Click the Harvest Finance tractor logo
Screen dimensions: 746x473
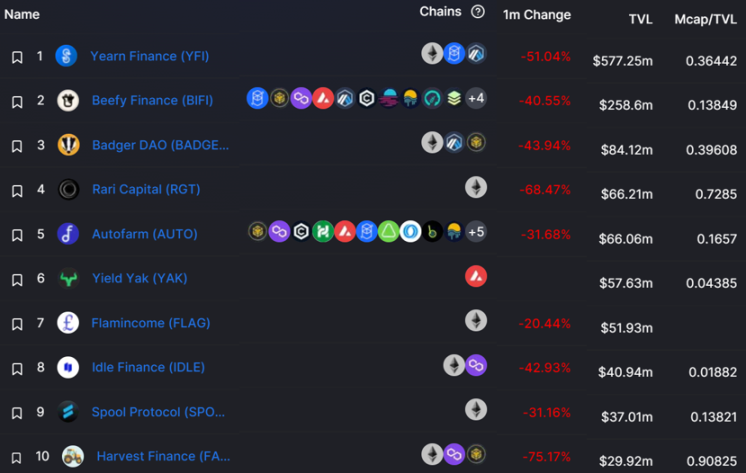[x=73, y=456]
